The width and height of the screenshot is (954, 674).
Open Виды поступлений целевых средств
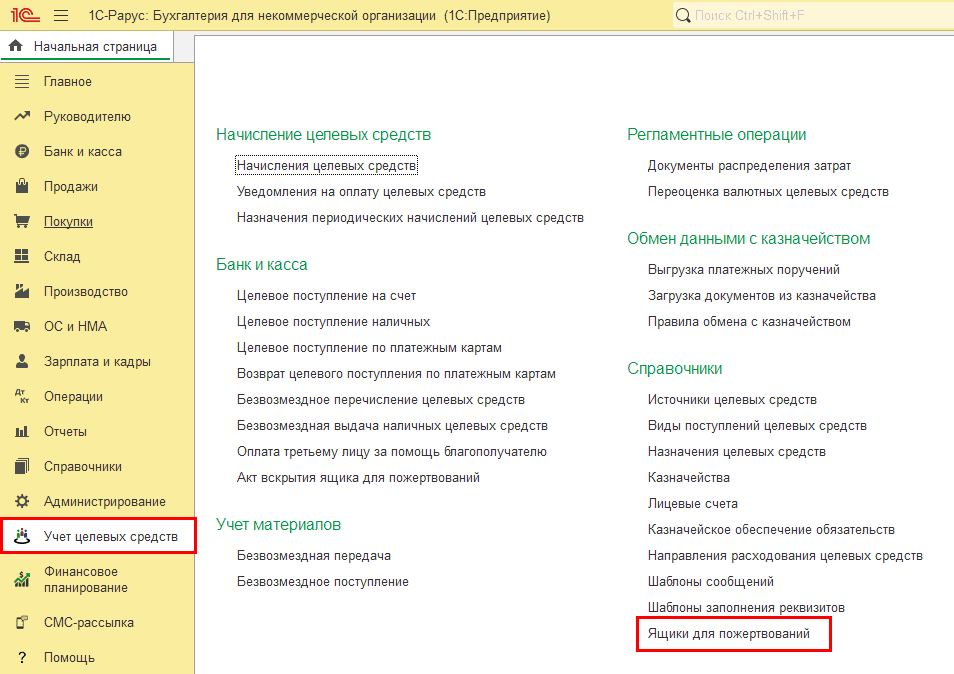point(757,426)
